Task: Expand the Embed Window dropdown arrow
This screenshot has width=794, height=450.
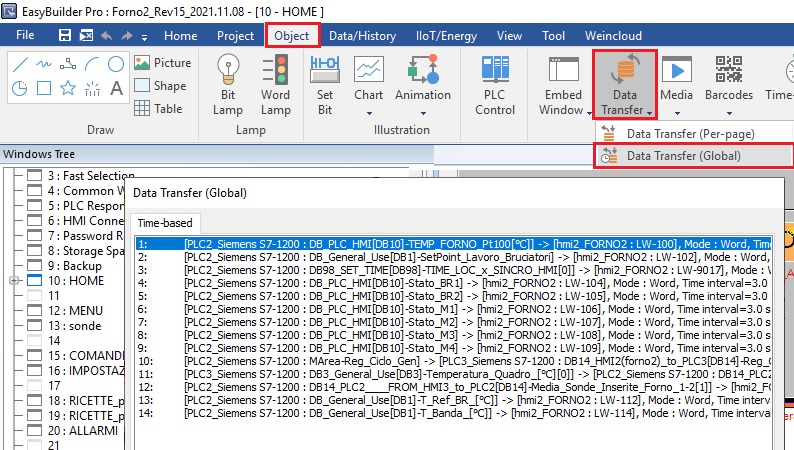Action: [589, 113]
